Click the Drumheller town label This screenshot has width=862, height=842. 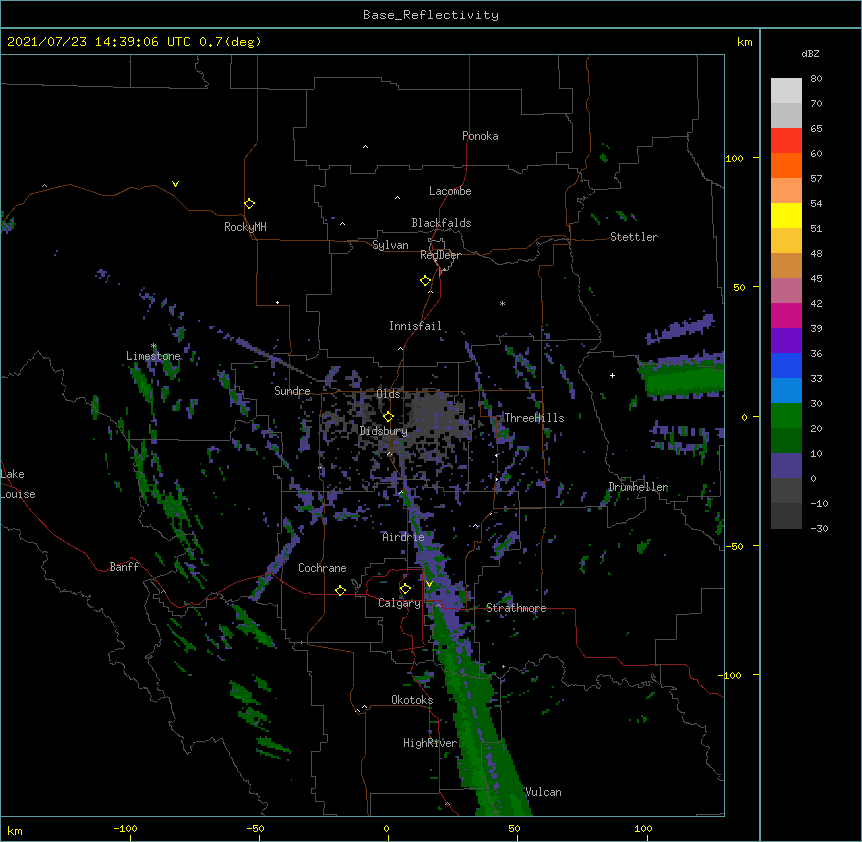(x=638, y=487)
